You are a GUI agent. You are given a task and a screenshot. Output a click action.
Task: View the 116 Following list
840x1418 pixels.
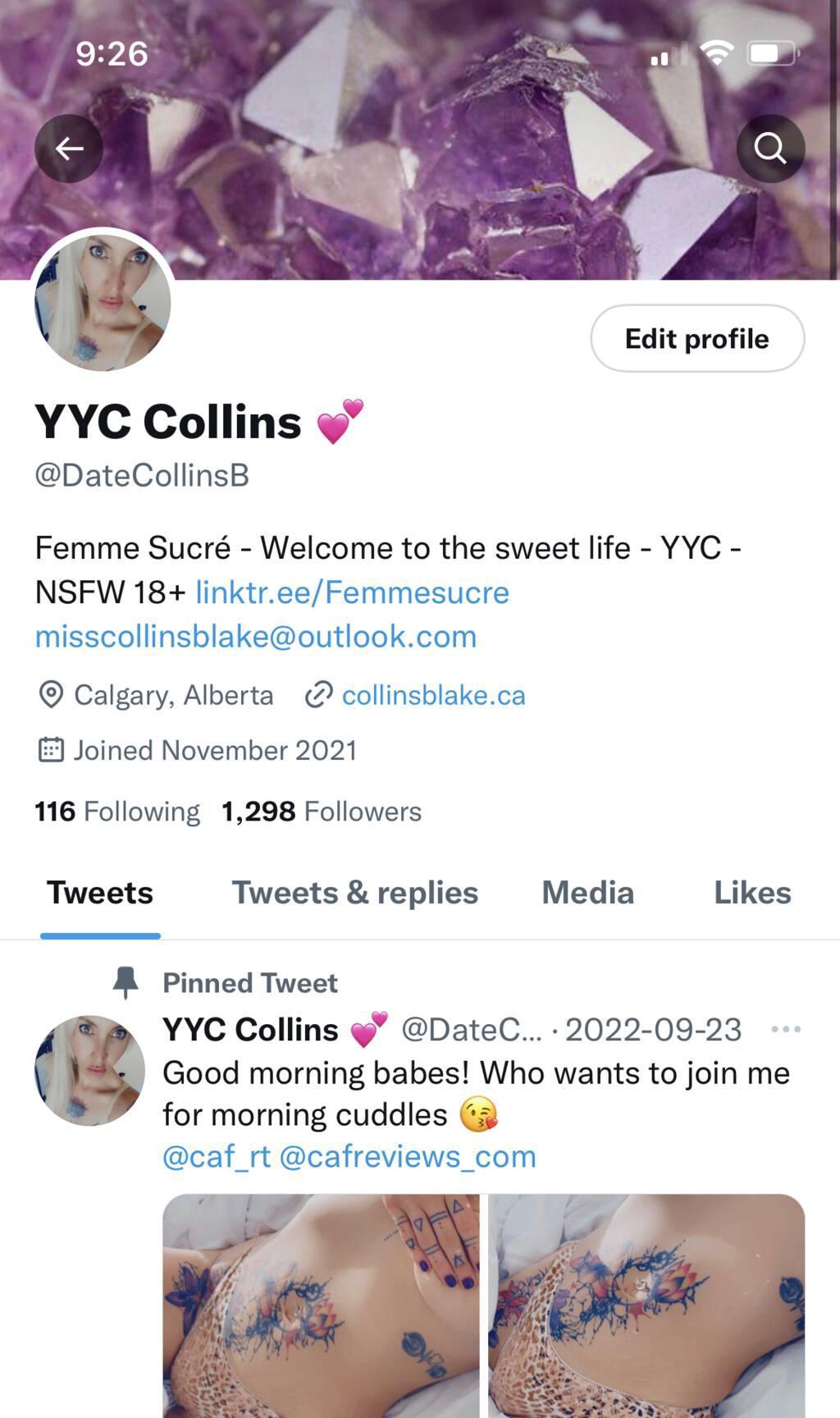(x=117, y=812)
